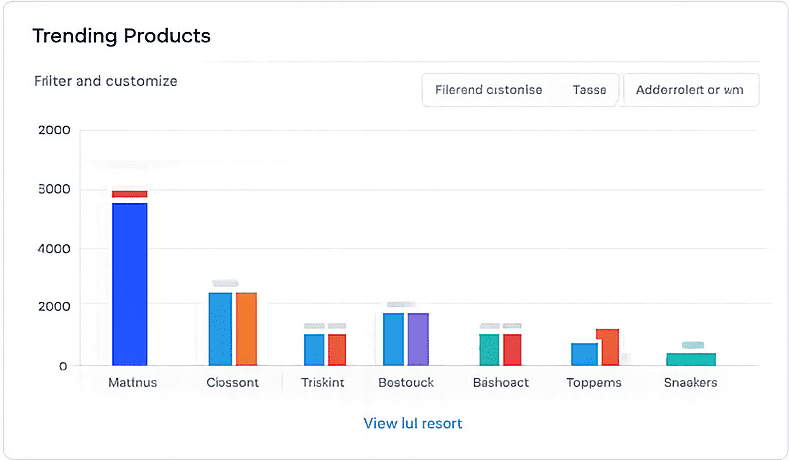789x460 pixels.
Task: Select the orange-red Toppems bar
Action: click(609, 347)
